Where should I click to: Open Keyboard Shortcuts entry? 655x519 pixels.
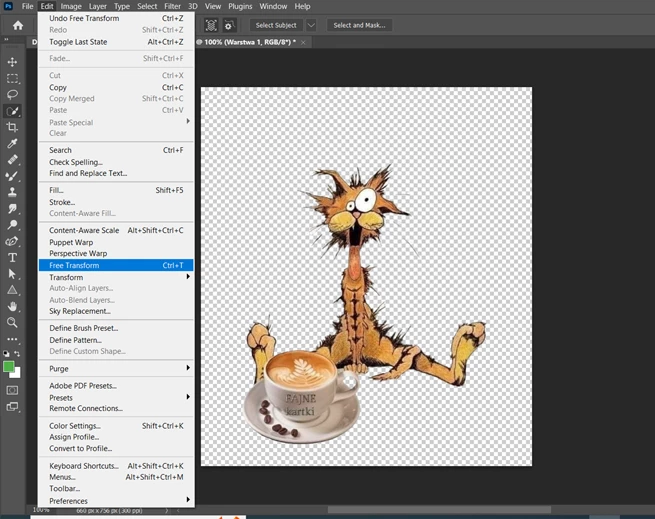(x=116, y=466)
